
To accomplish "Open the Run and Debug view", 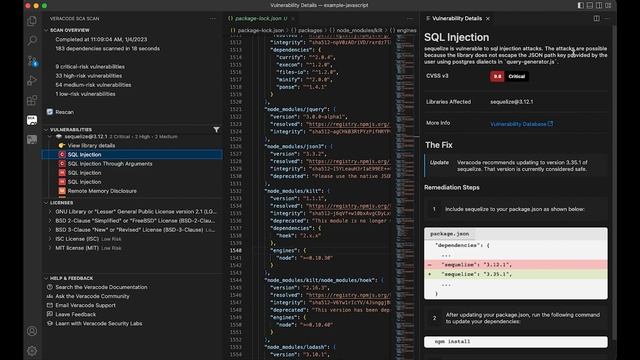I will 32,80.
